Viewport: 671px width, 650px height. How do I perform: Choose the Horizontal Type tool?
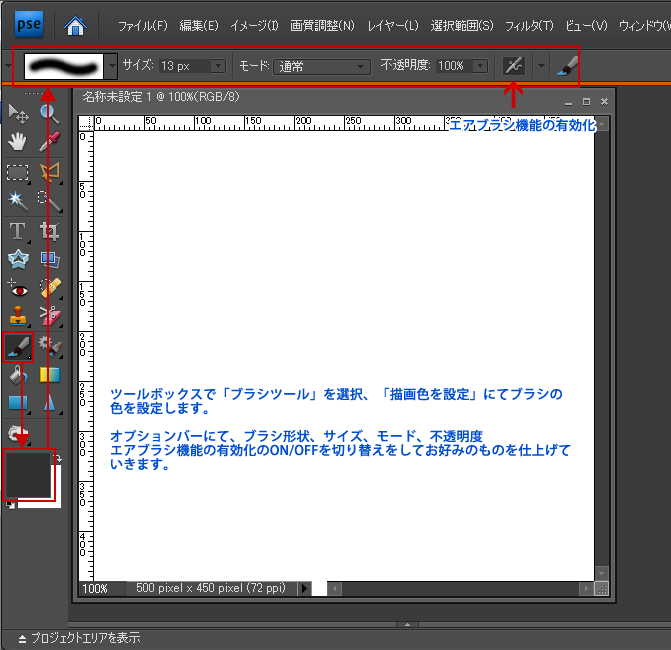click(17, 231)
